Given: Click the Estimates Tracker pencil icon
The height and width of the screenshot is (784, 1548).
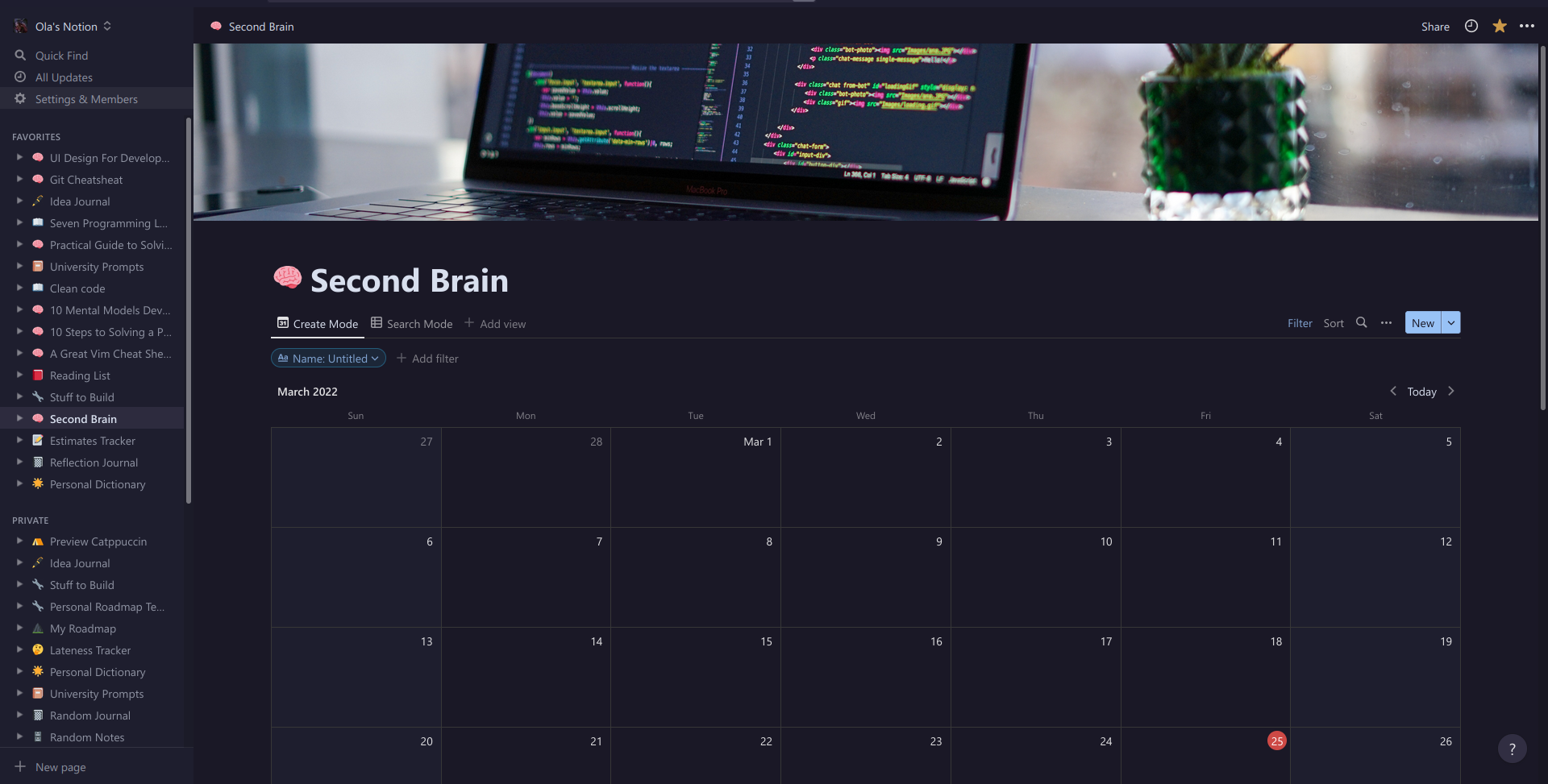Looking at the screenshot, I should click(38, 440).
